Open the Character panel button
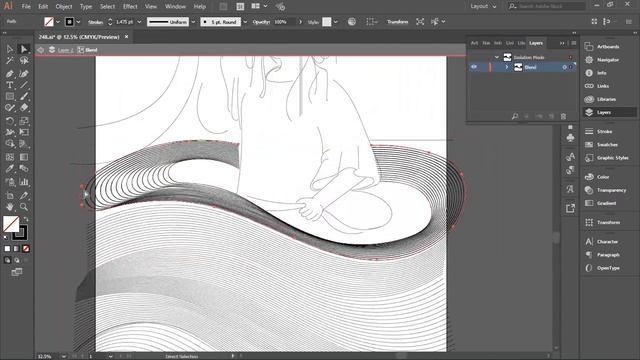This screenshot has width=640, height=360. click(607, 242)
